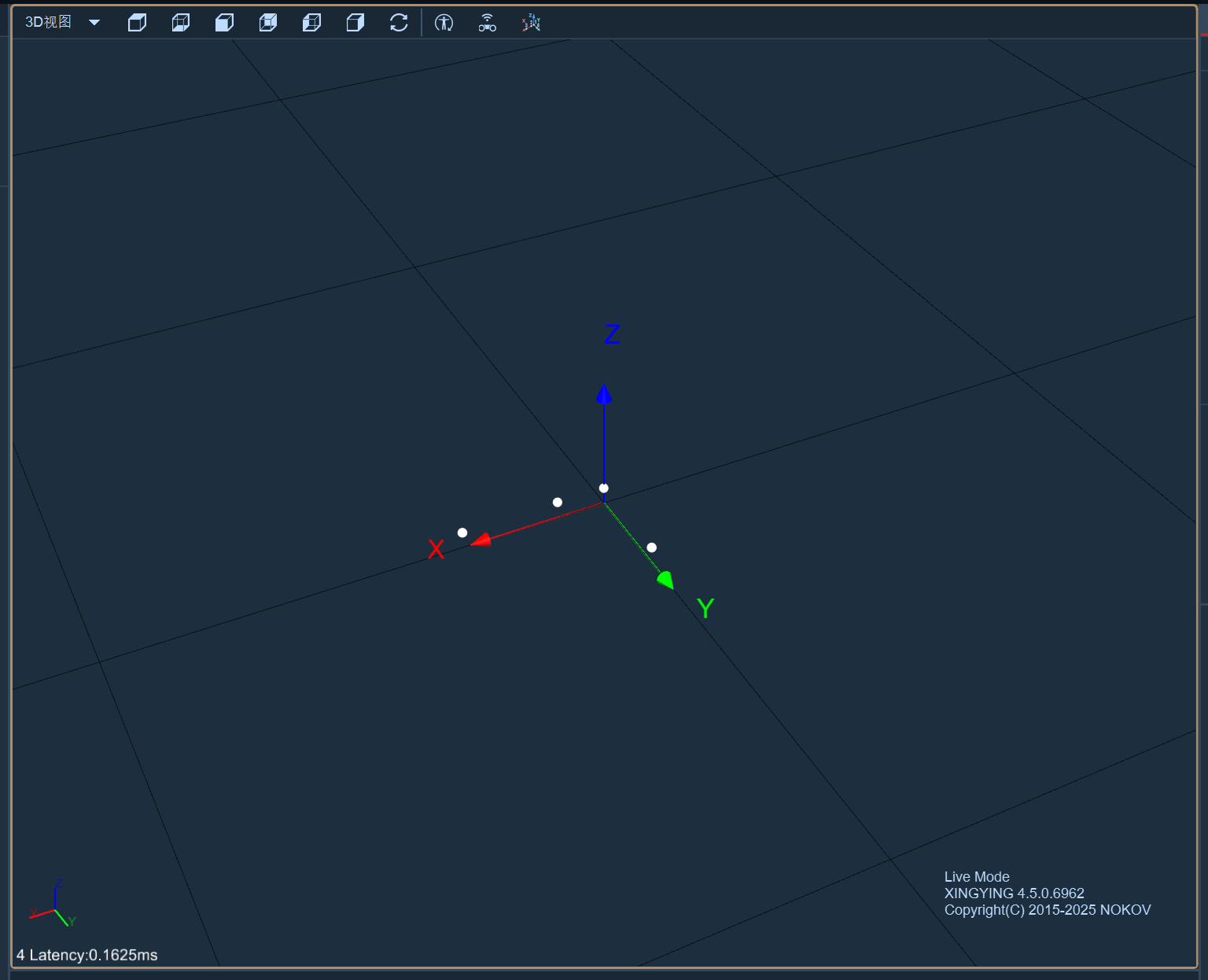Image resolution: width=1208 pixels, height=980 pixels.
Task: Switch to back view wireframe cube icon
Action: point(268,23)
